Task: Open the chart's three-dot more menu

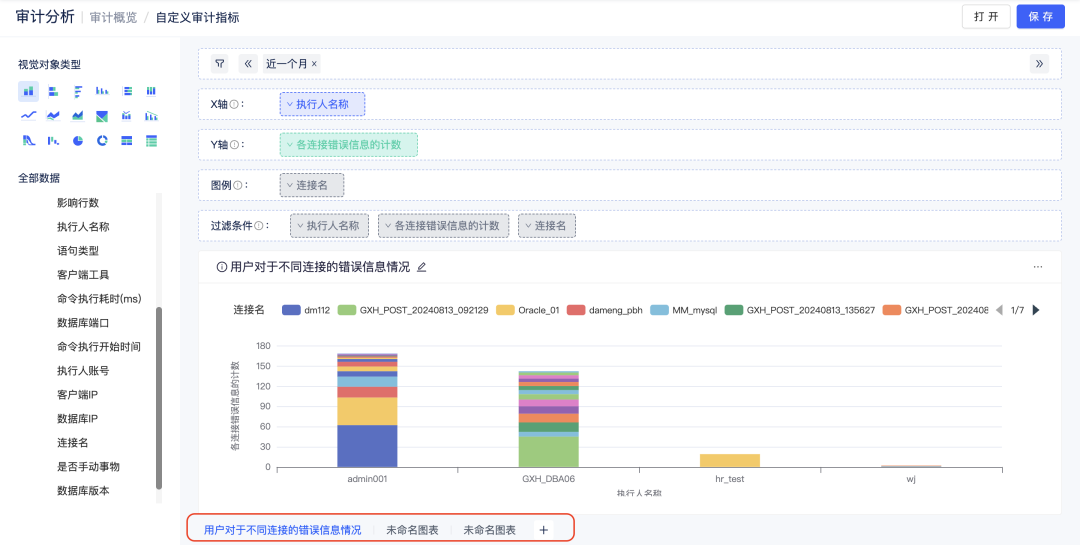Action: [x=1037, y=267]
